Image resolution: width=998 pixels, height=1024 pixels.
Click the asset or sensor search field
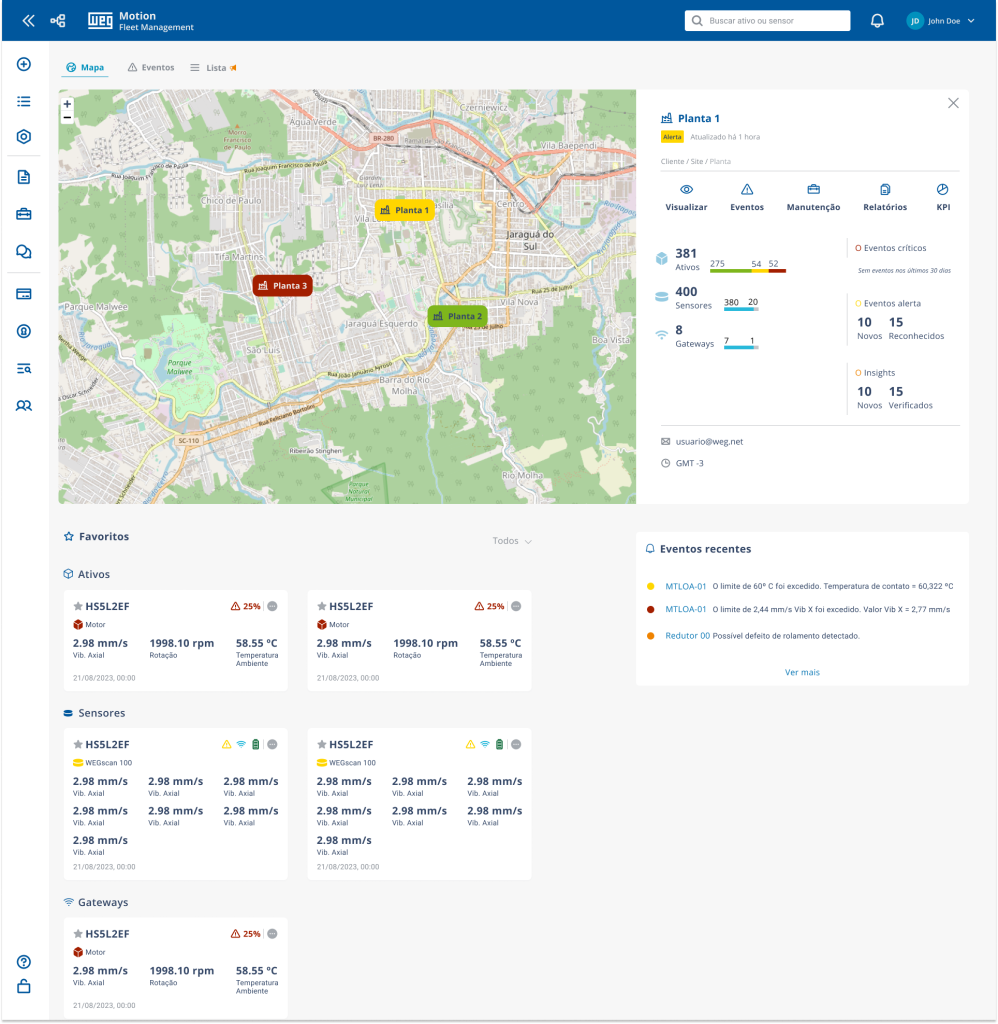[x=767, y=20]
